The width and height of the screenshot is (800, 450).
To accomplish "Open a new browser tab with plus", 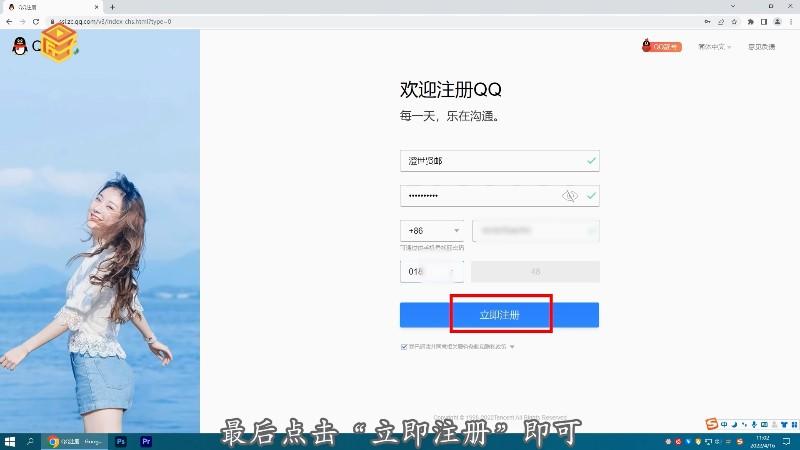I will coord(112,7).
